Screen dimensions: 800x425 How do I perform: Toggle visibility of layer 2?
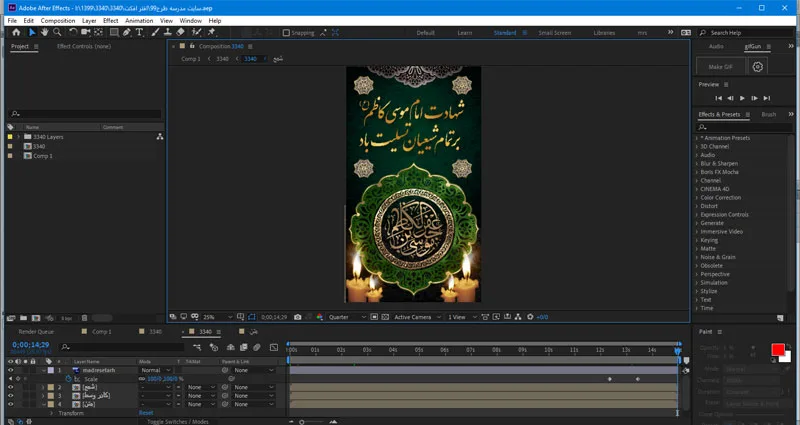click(10, 387)
